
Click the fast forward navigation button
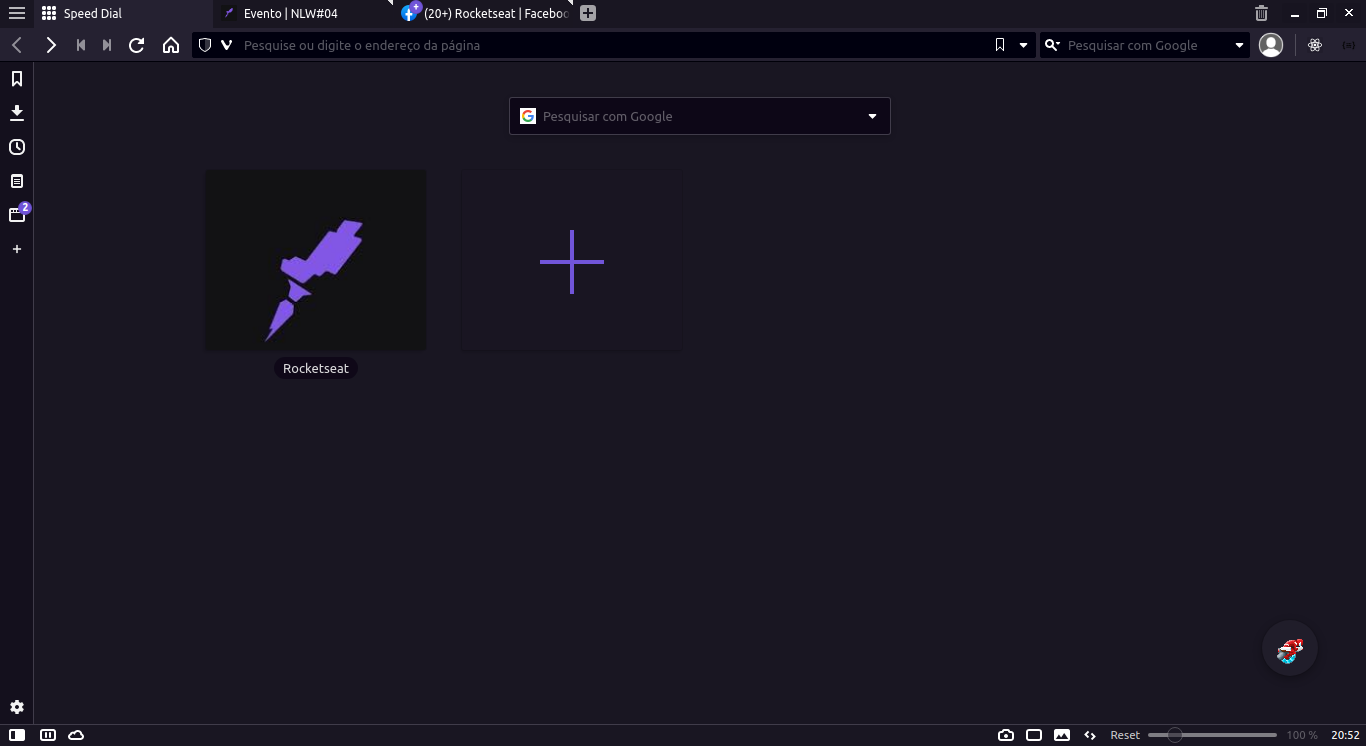(x=107, y=45)
